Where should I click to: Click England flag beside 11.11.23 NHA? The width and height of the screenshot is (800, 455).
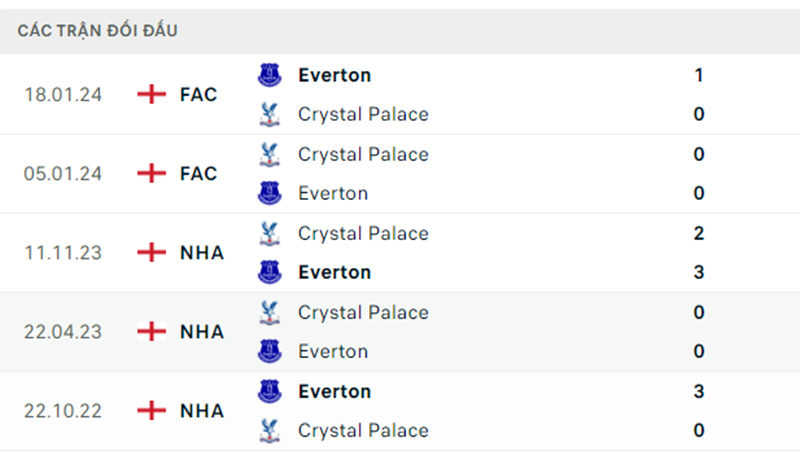152,252
